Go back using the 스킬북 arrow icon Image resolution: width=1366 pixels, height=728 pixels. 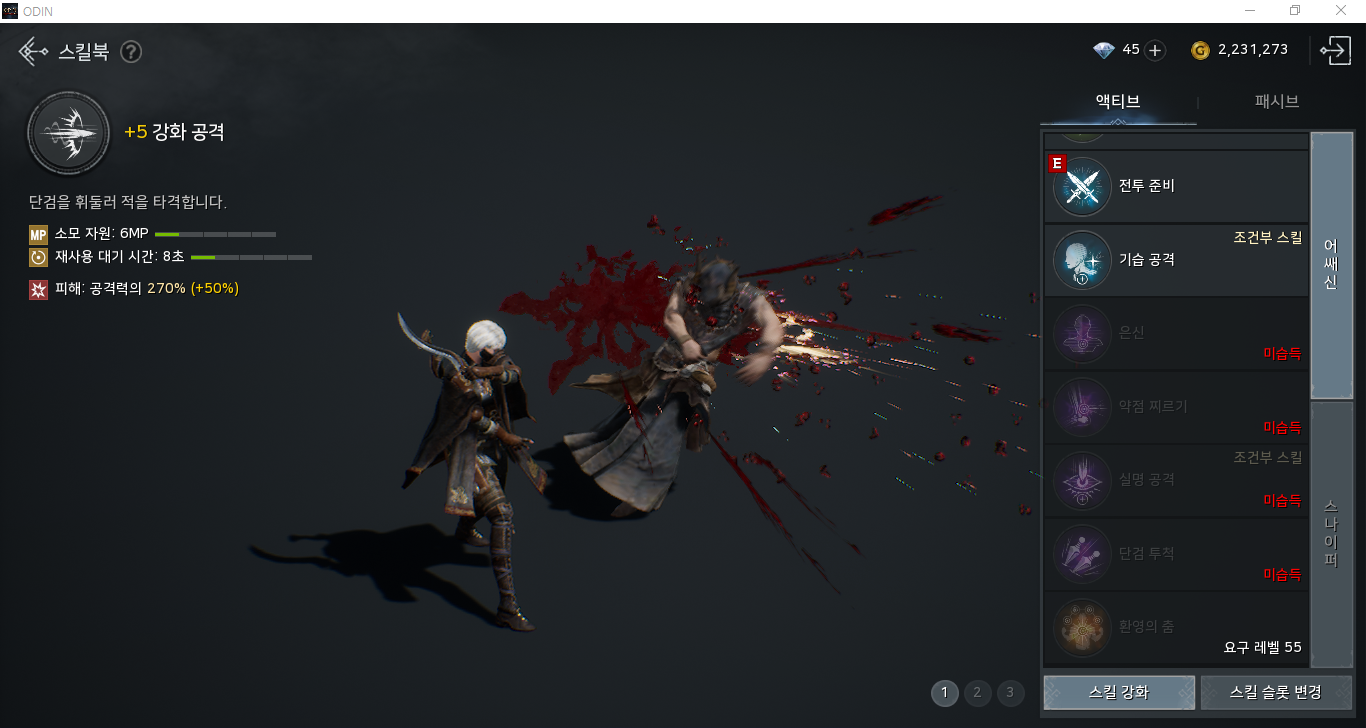33,51
